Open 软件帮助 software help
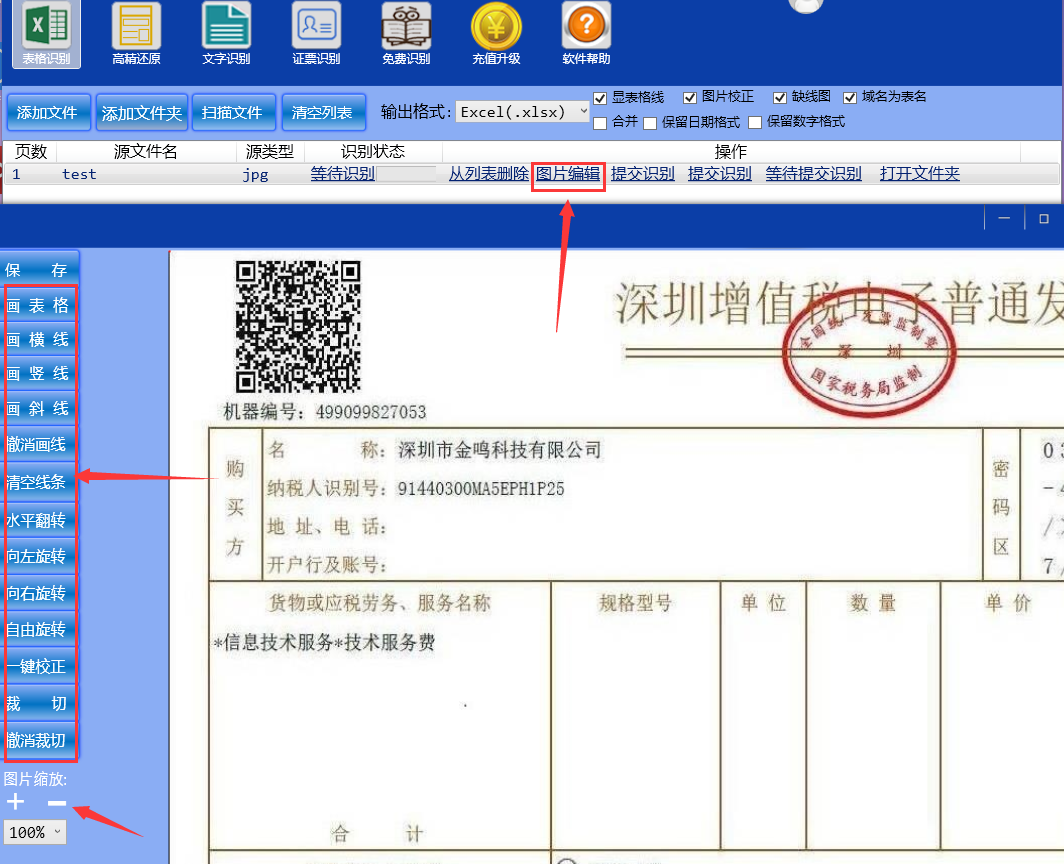1064x864 pixels. pos(586,33)
